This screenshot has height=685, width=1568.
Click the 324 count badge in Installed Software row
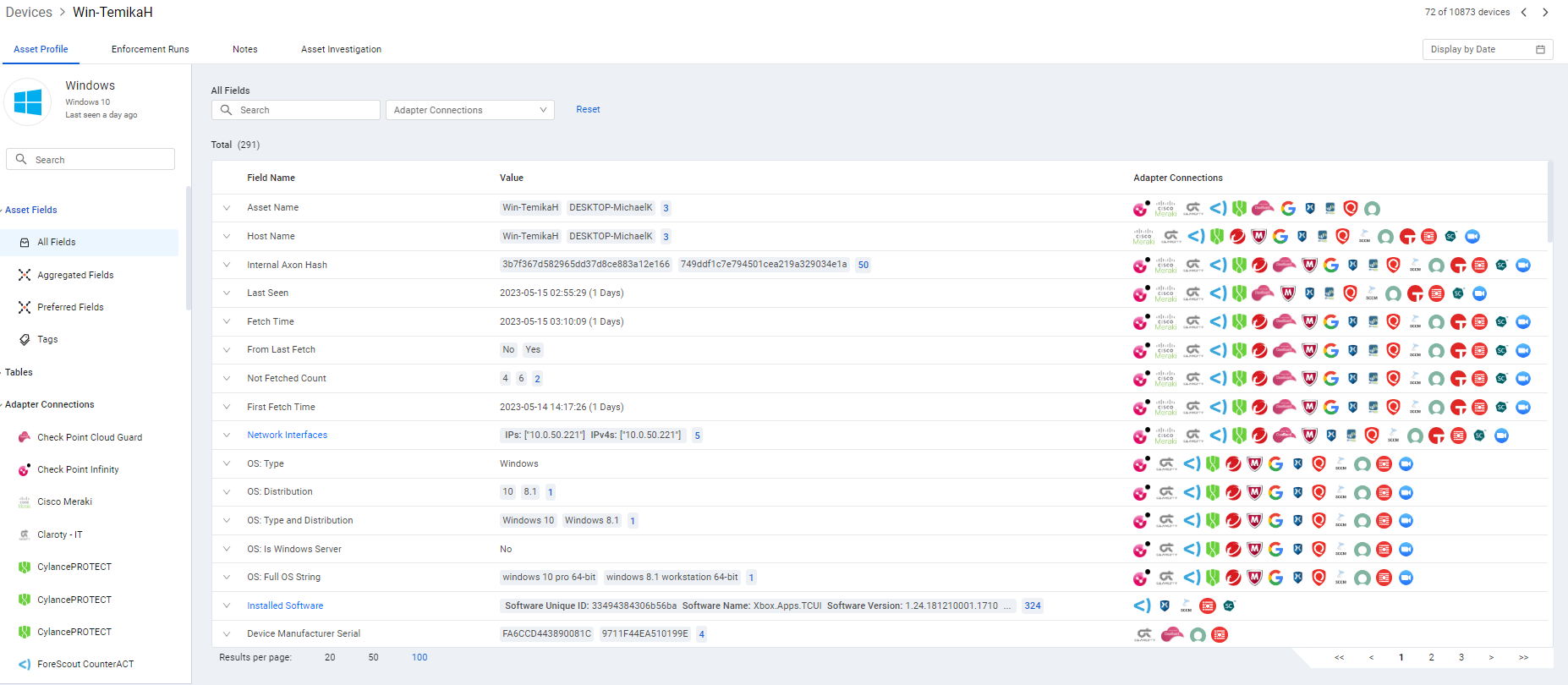(x=1032, y=606)
